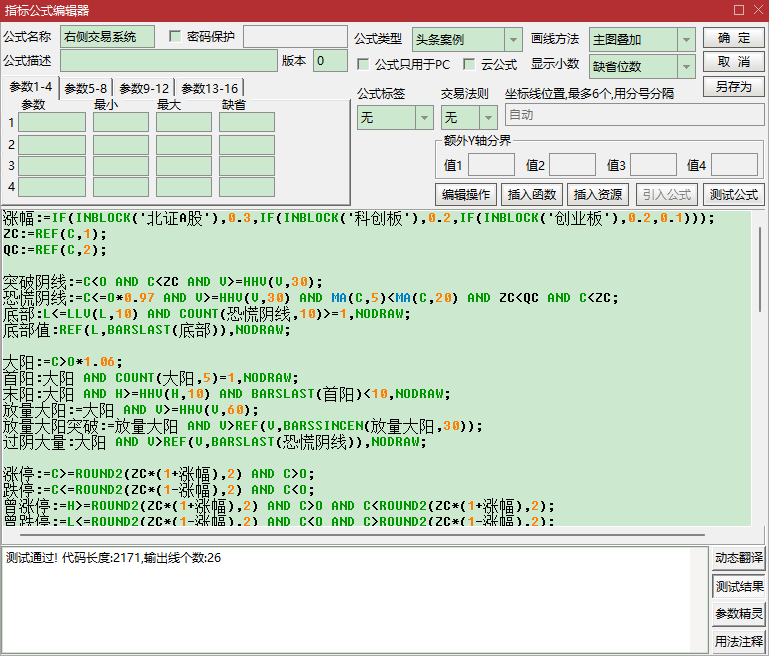Click the 测试公式 button
Screen dimensions: 769x656
pyautogui.click(x=734, y=195)
